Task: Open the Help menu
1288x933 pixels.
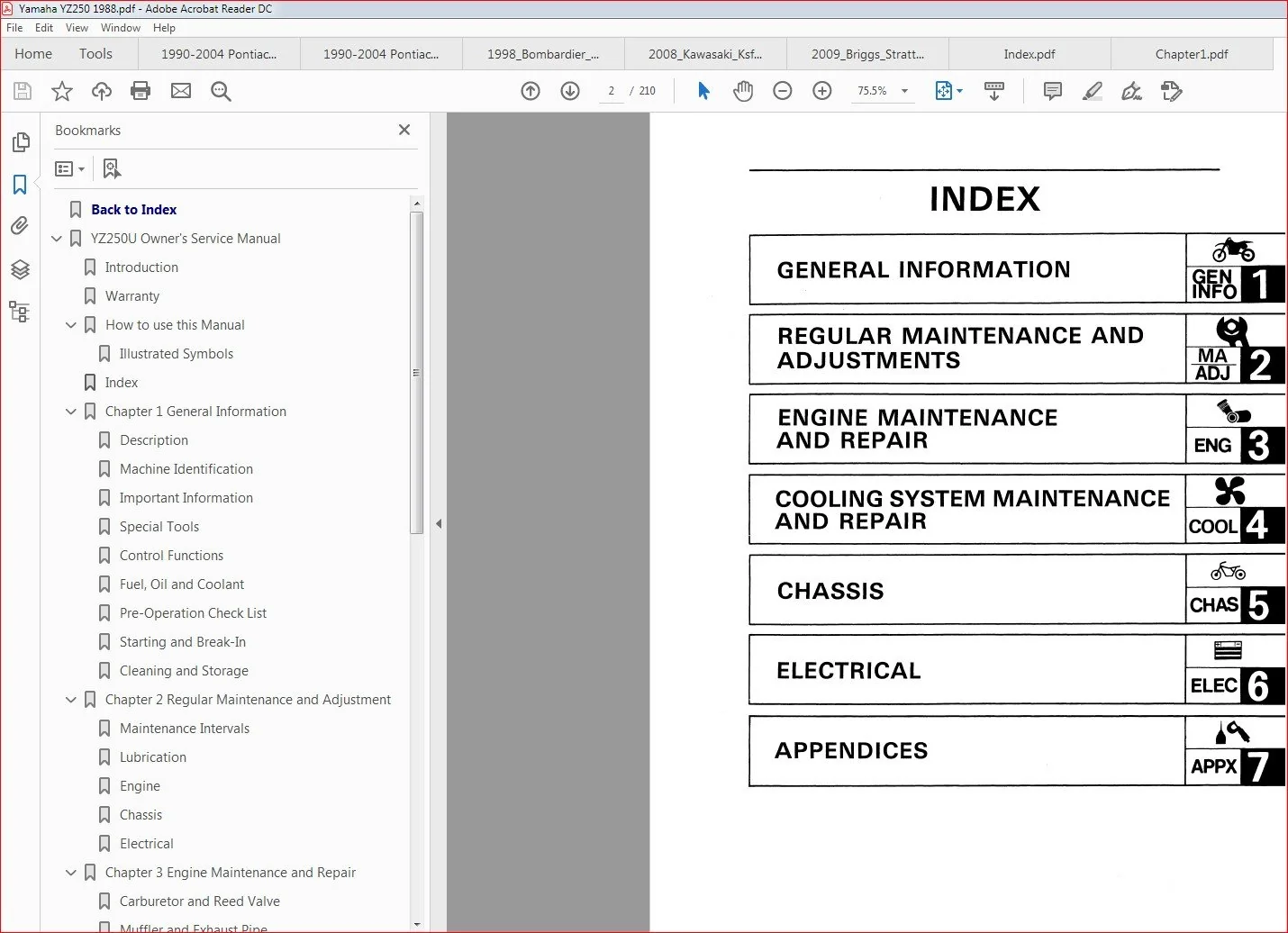Action: point(164,28)
